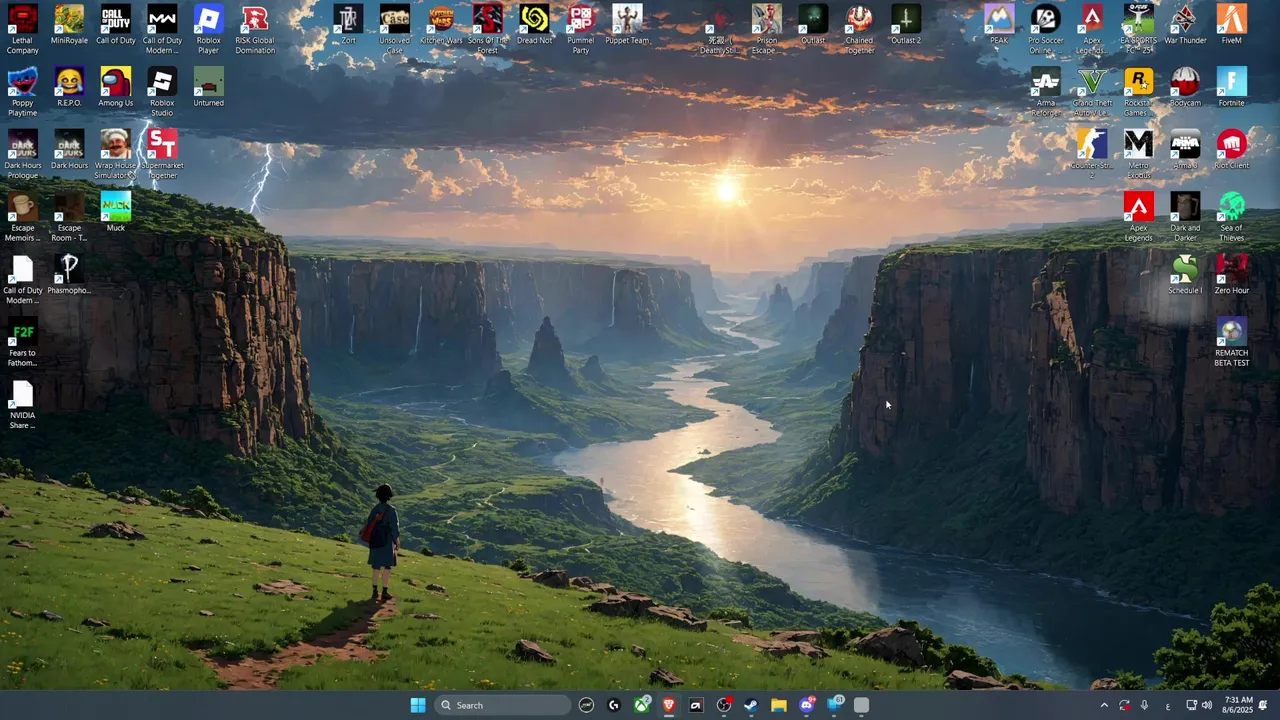Open the clock showing 7:31 AM
Image resolution: width=1280 pixels, height=720 pixels.
point(1237,705)
